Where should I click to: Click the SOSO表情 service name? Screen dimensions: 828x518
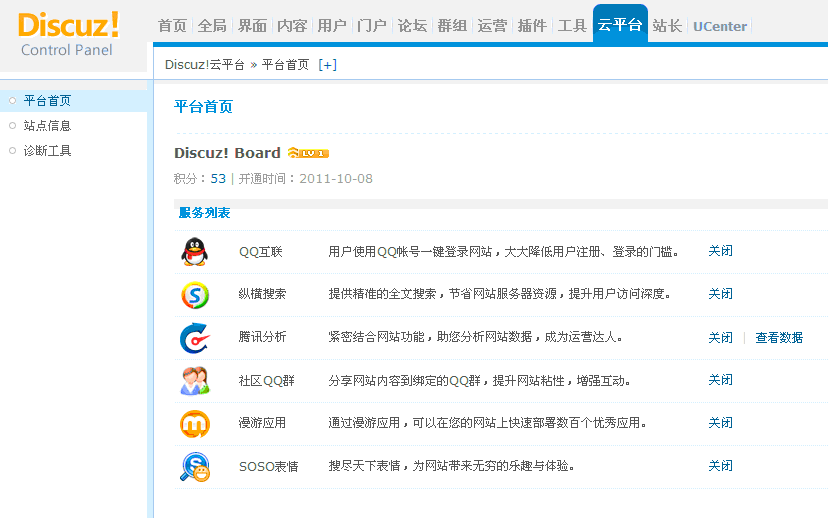pos(269,467)
